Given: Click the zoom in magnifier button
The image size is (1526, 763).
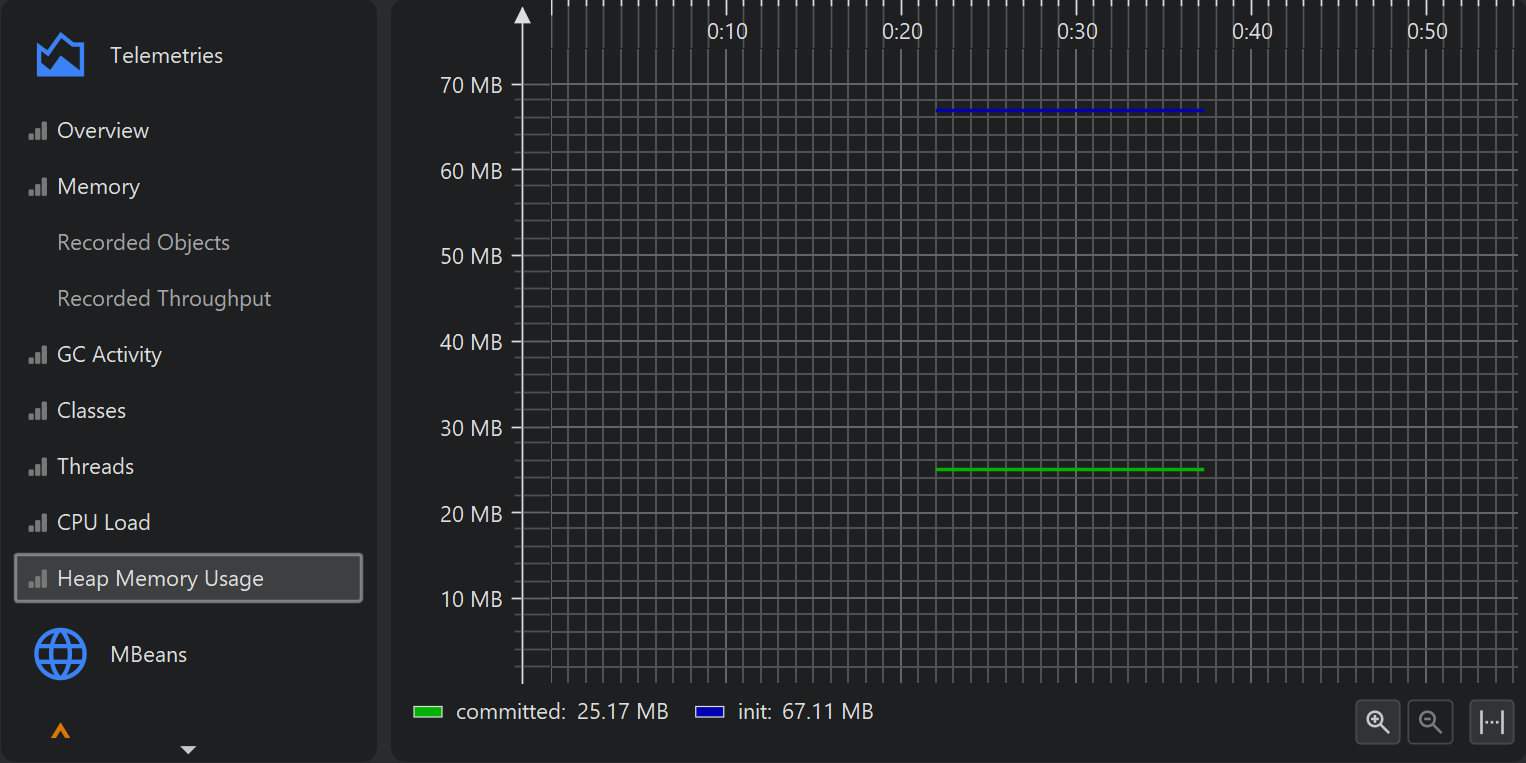Looking at the screenshot, I should point(1378,722).
